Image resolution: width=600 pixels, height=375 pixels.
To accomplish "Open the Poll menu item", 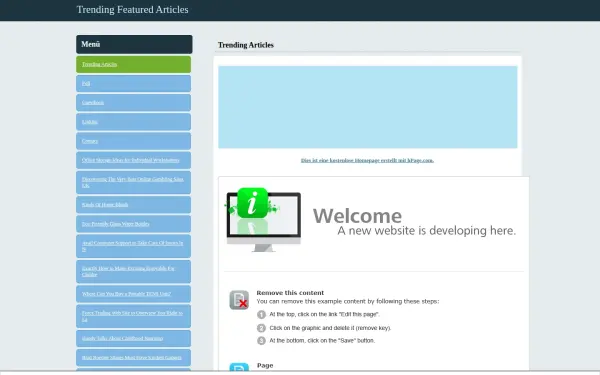I will 134,83.
